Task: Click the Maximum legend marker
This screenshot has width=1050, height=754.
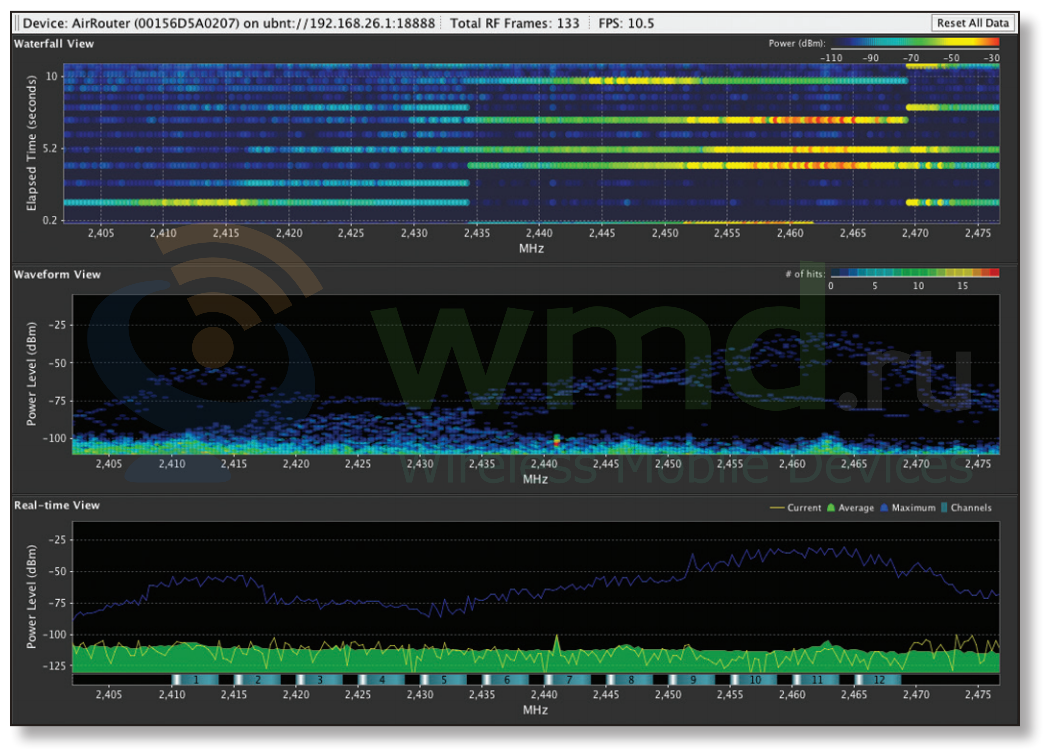Action: pos(884,508)
